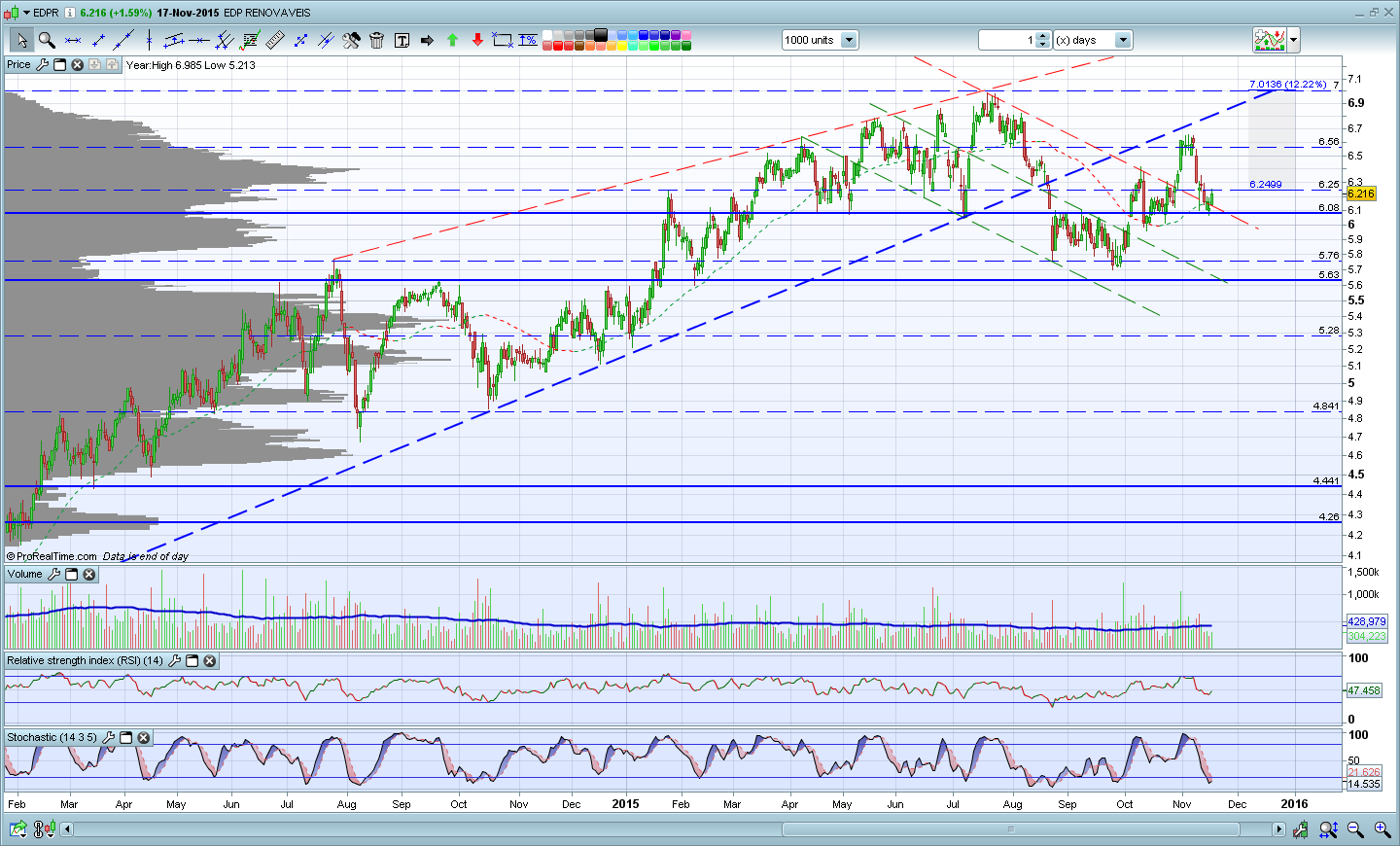Open Volume indicator wrench settings
The image size is (1400, 846).
54,575
